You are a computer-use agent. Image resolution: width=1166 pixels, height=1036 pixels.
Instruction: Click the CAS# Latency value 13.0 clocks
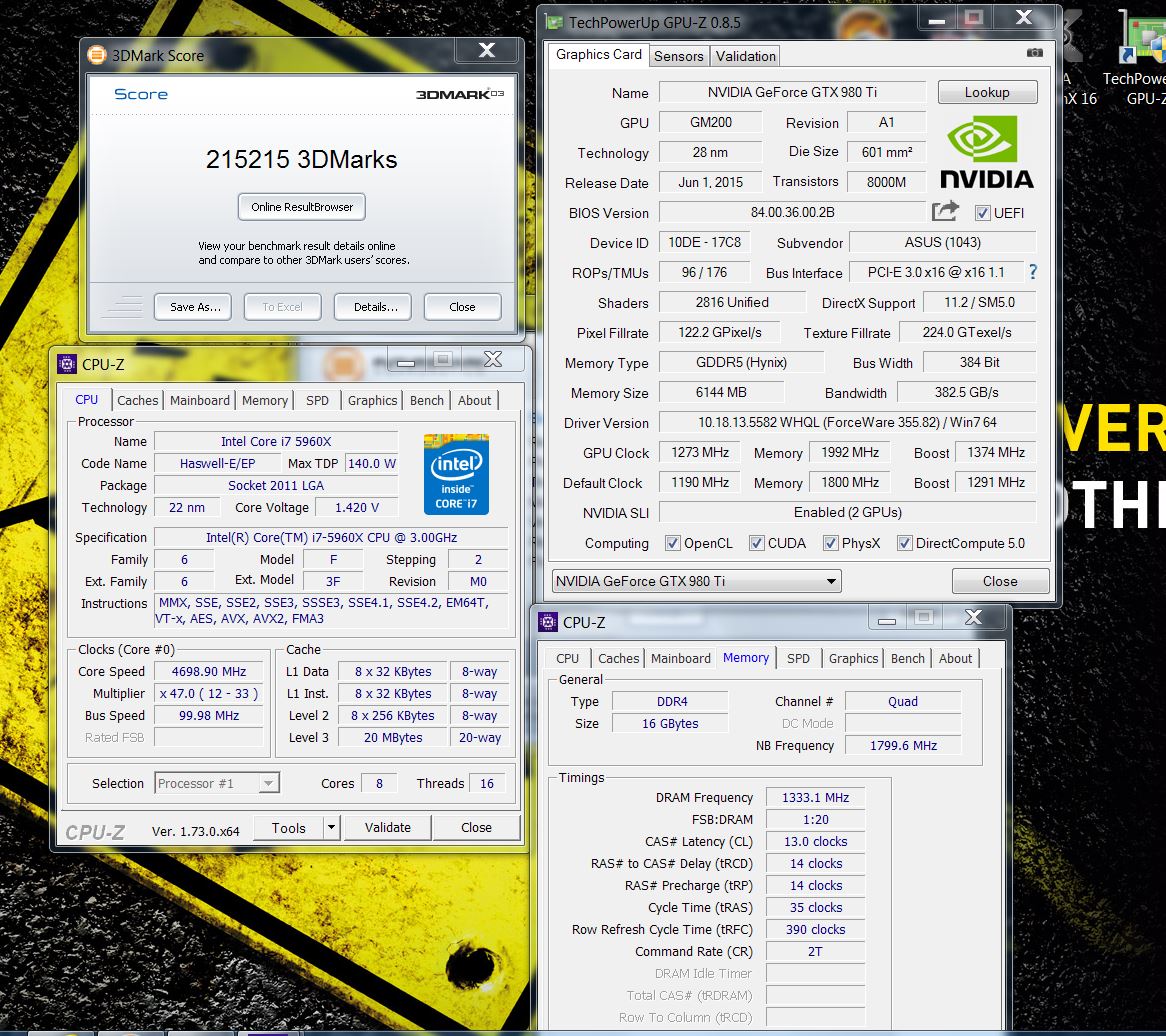point(816,841)
